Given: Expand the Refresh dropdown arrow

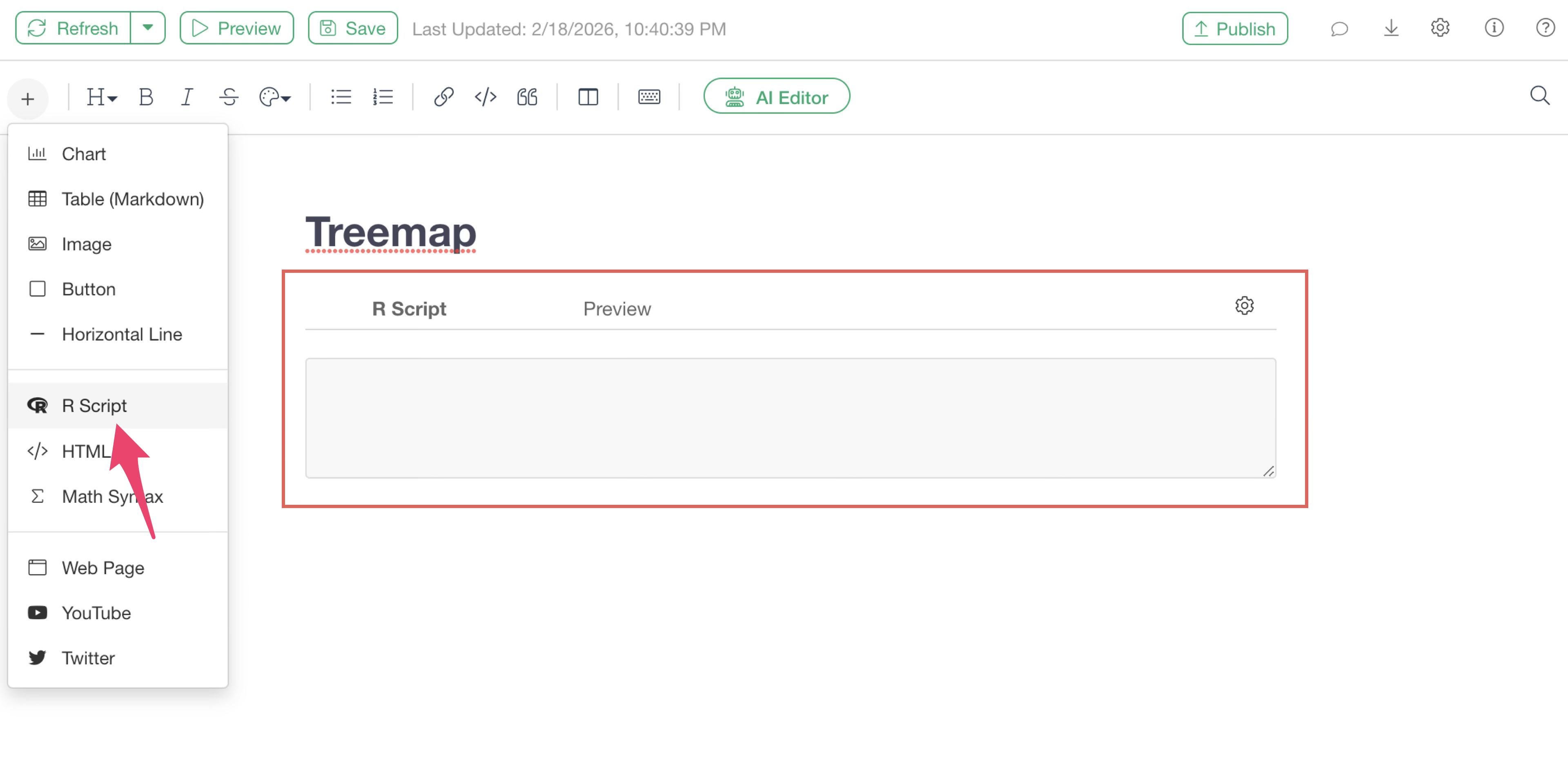Looking at the screenshot, I should click(147, 28).
